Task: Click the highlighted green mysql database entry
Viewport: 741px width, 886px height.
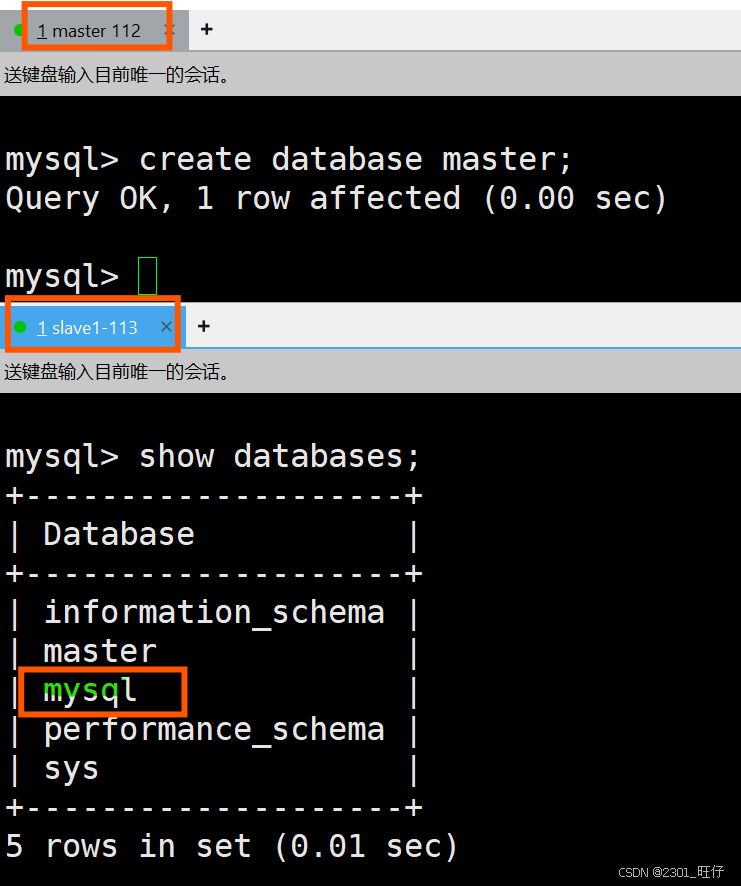Action: click(90, 691)
